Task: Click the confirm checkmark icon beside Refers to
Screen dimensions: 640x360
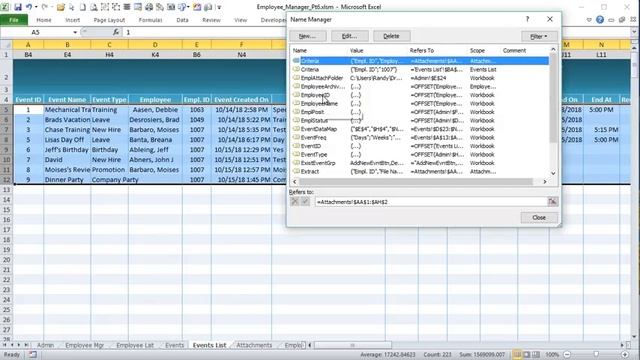Action: [x=305, y=202]
